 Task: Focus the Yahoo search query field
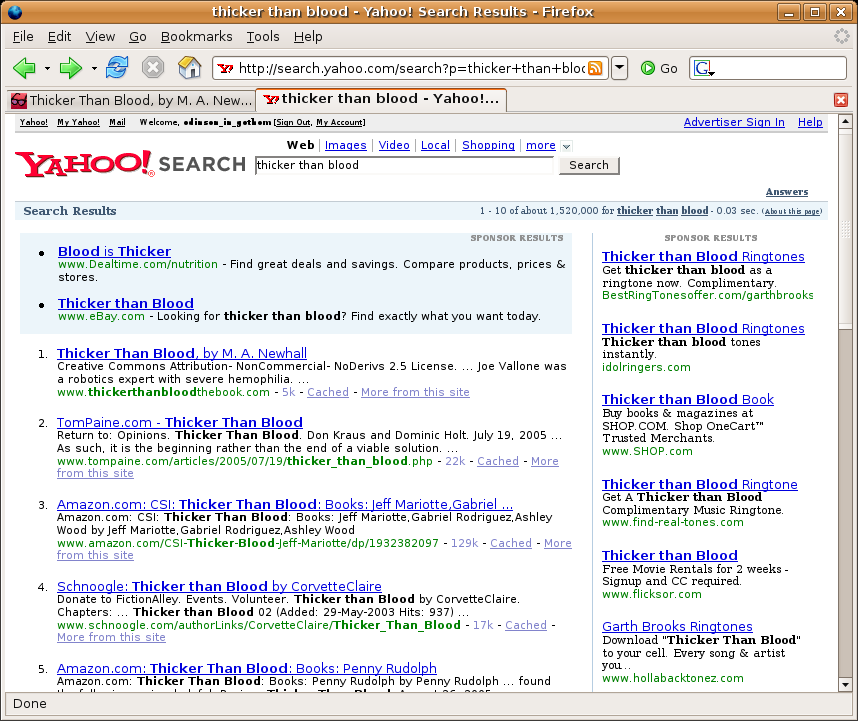tap(404, 165)
